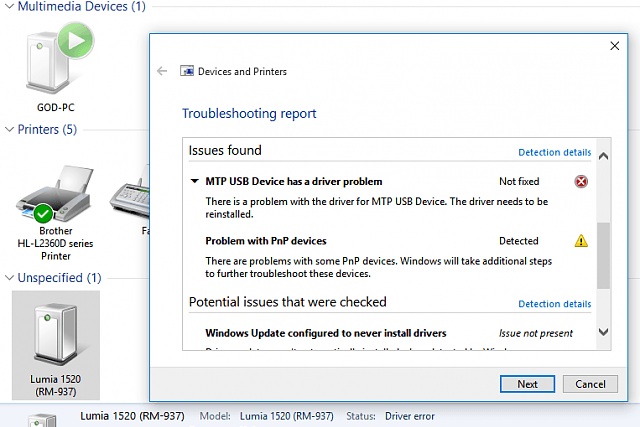
Task: Click the red Not fixed error icon
Action: 581,181
